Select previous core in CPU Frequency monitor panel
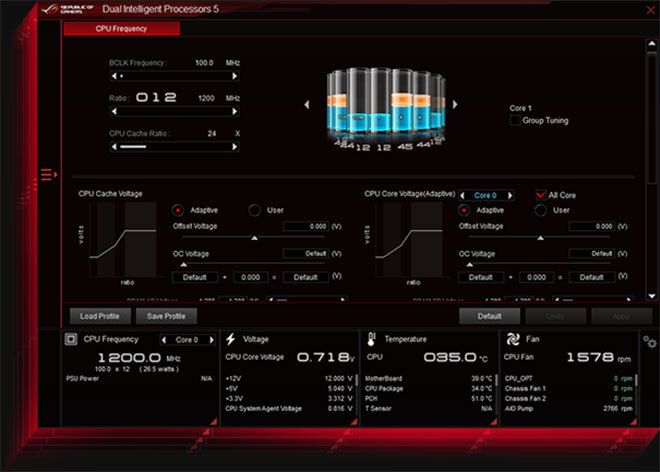This screenshot has width=660, height=472. 164,340
